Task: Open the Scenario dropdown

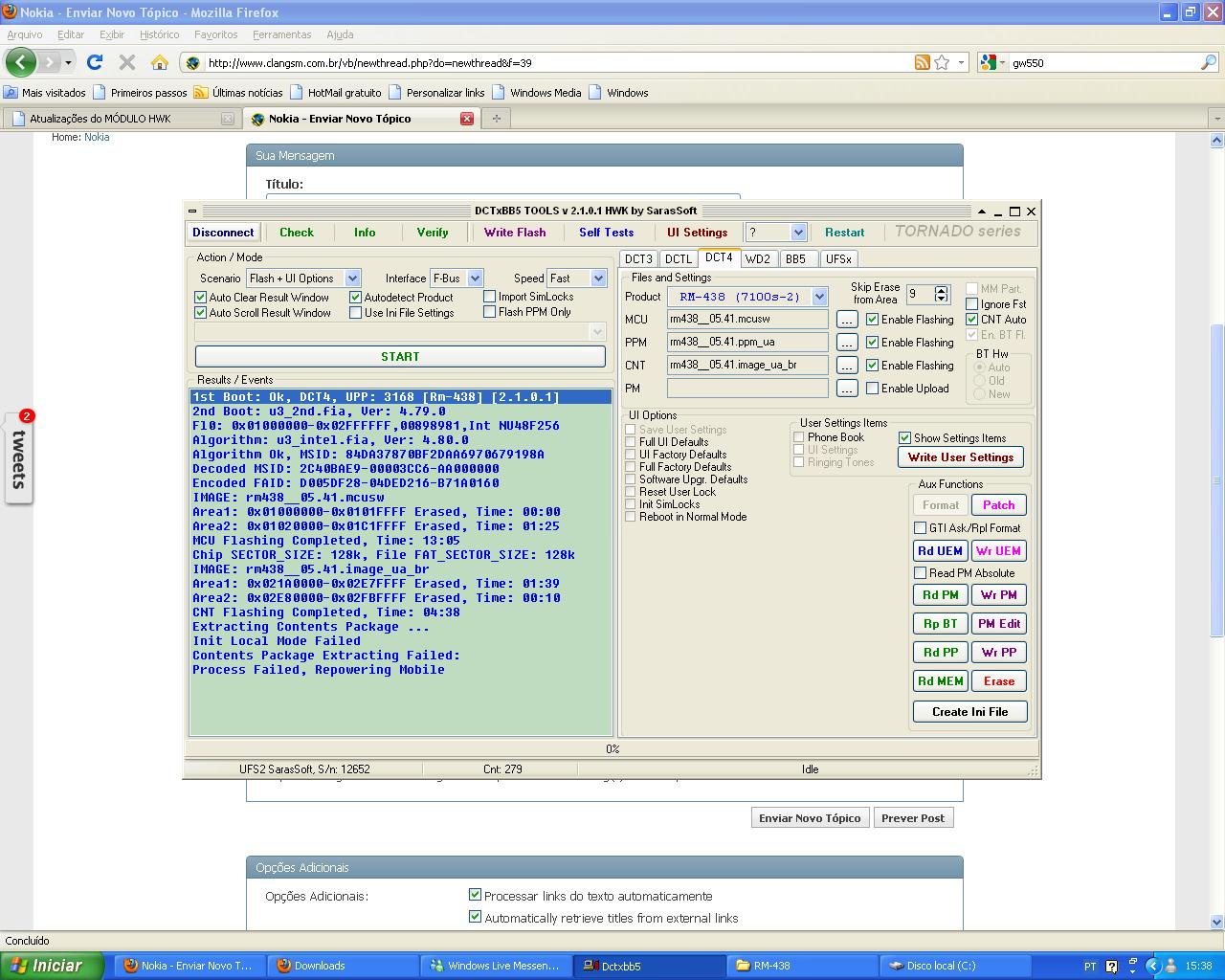Action: coord(352,278)
